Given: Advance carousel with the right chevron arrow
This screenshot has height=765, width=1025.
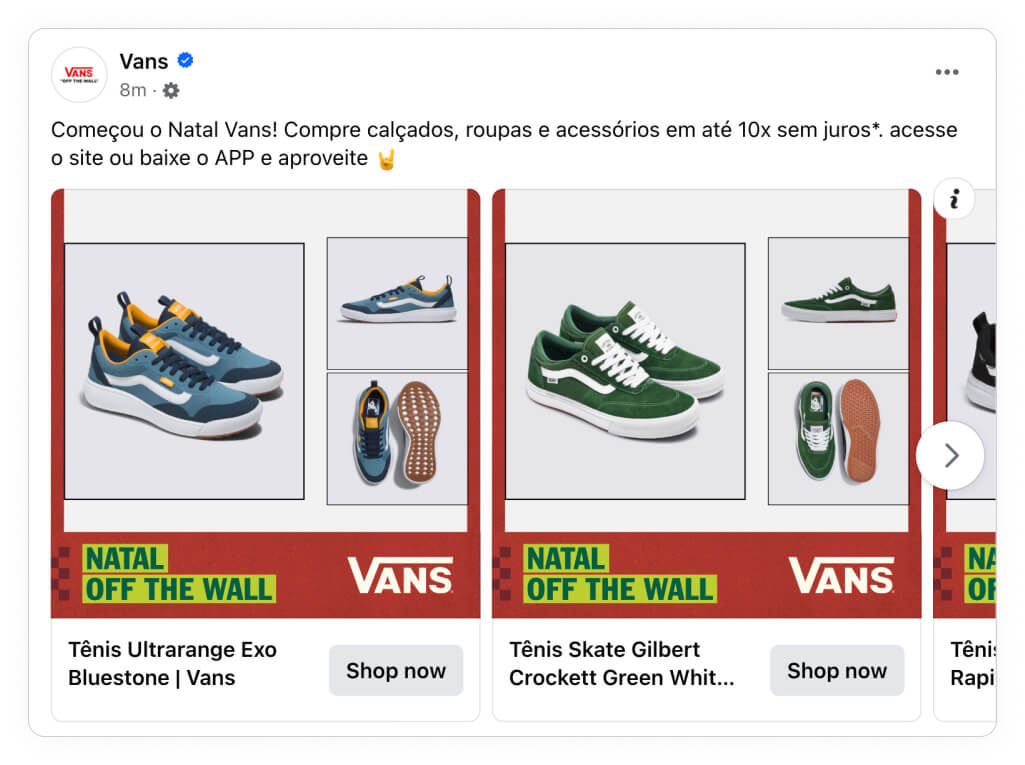Looking at the screenshot, I should 950,455.
